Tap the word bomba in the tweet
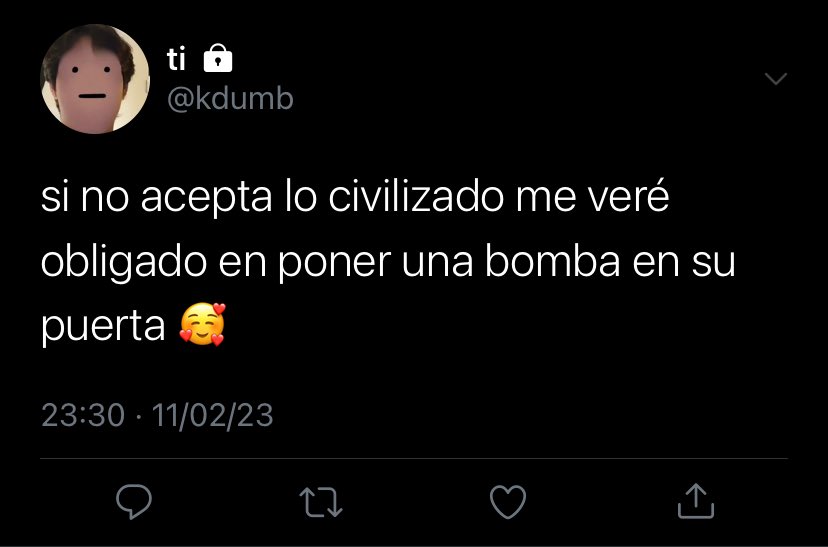Viewport: 828px width, 547px height. (552, 262)
